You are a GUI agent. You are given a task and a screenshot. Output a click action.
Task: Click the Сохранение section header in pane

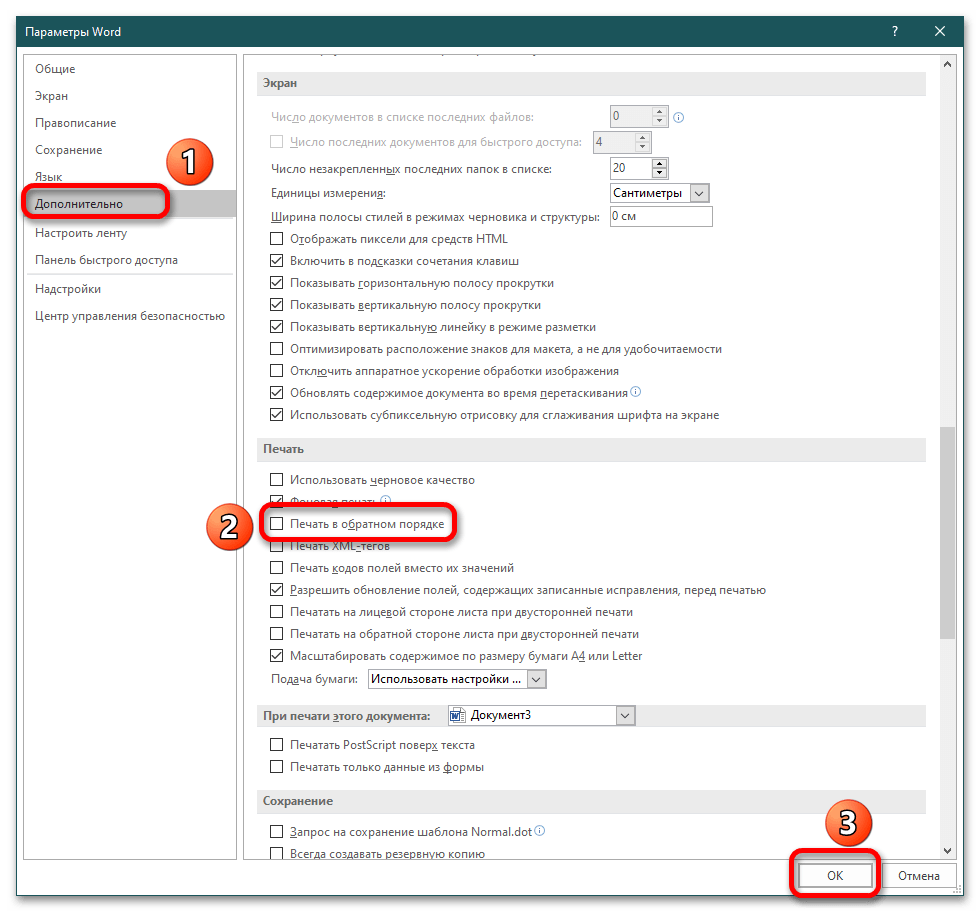pyautogui.click(x=591, y=801)
